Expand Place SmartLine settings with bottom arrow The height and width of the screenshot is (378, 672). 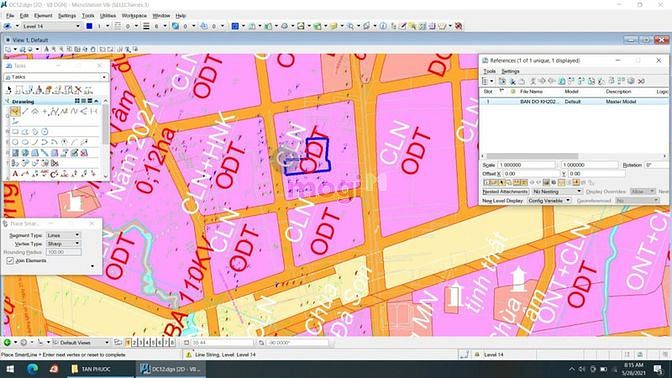pyautogui.click(x=92, y=267)
